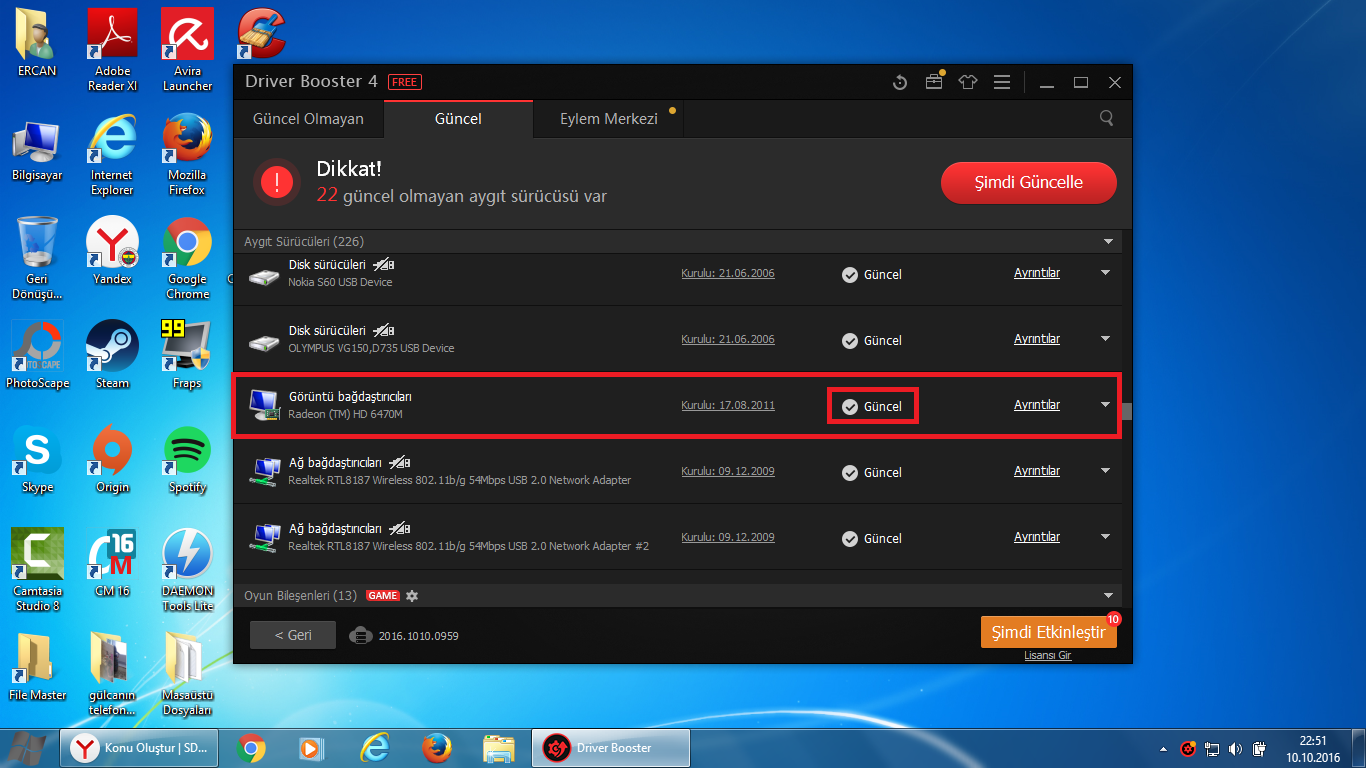Select the Yandex desktop shortcut
The image size is (1366, 768).
click(112, 251)
